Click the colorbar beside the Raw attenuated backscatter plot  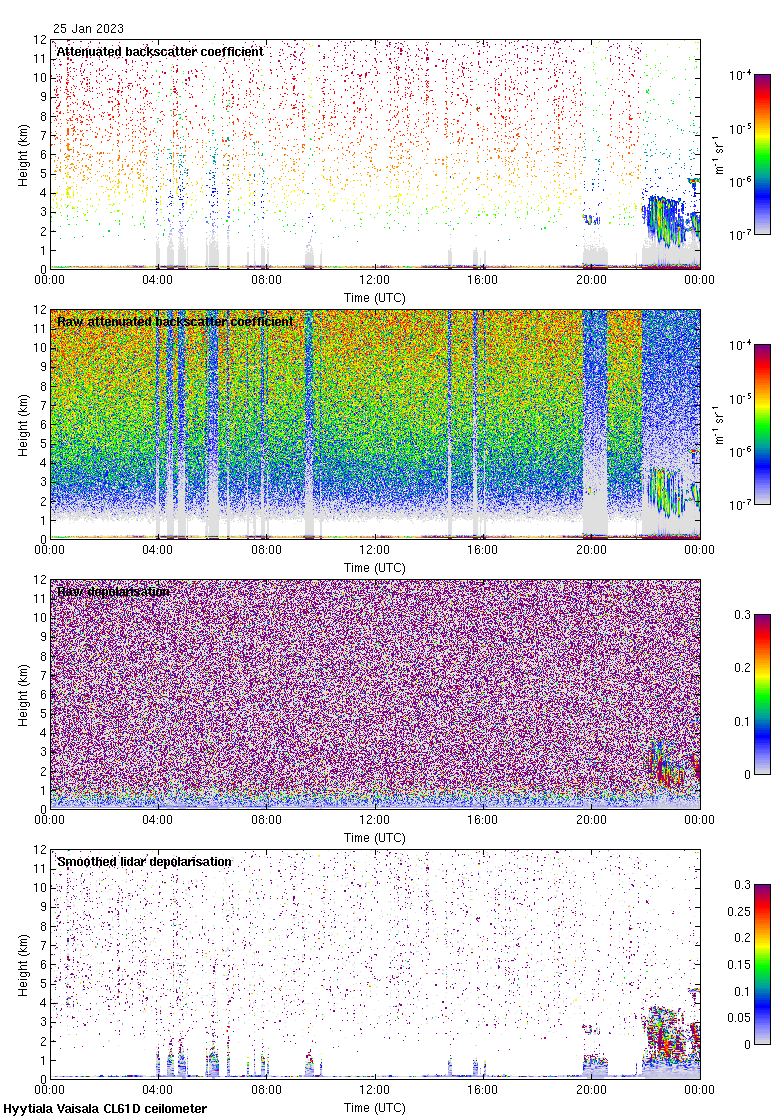[x=762, y=424]
